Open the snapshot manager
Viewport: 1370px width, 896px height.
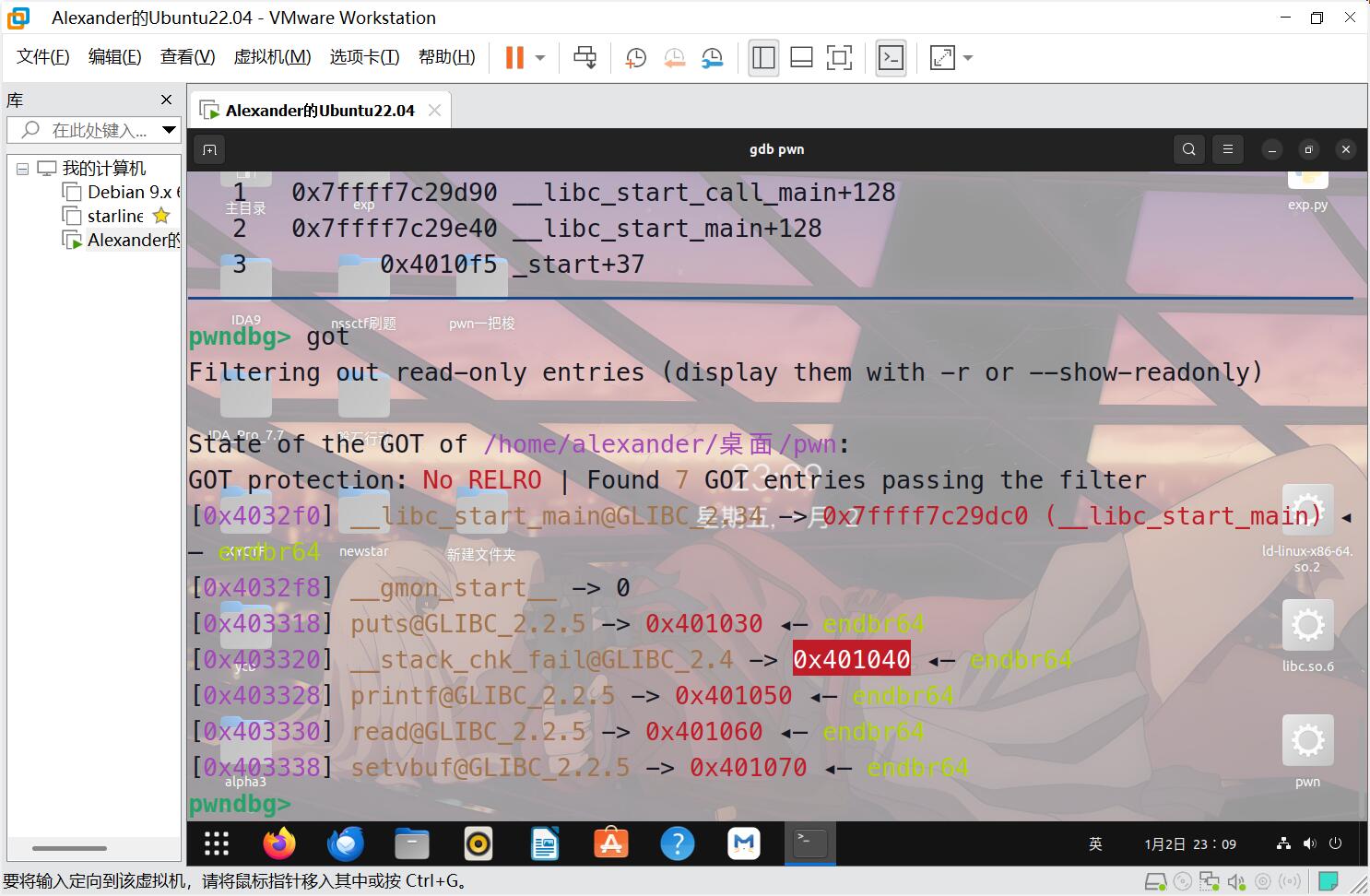pyautogui.click(x=713, y=57)
